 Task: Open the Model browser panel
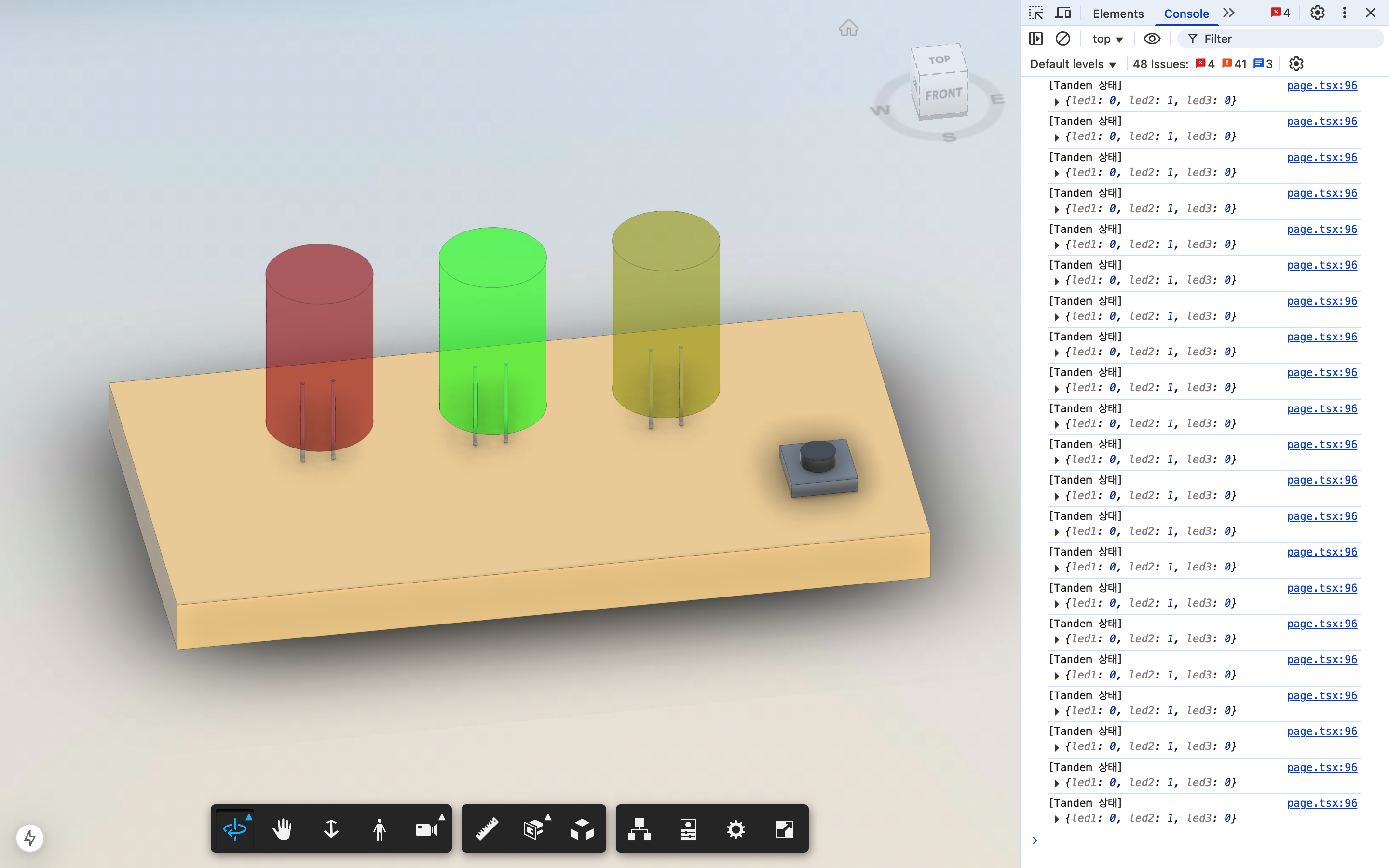(x=640, y=829)
